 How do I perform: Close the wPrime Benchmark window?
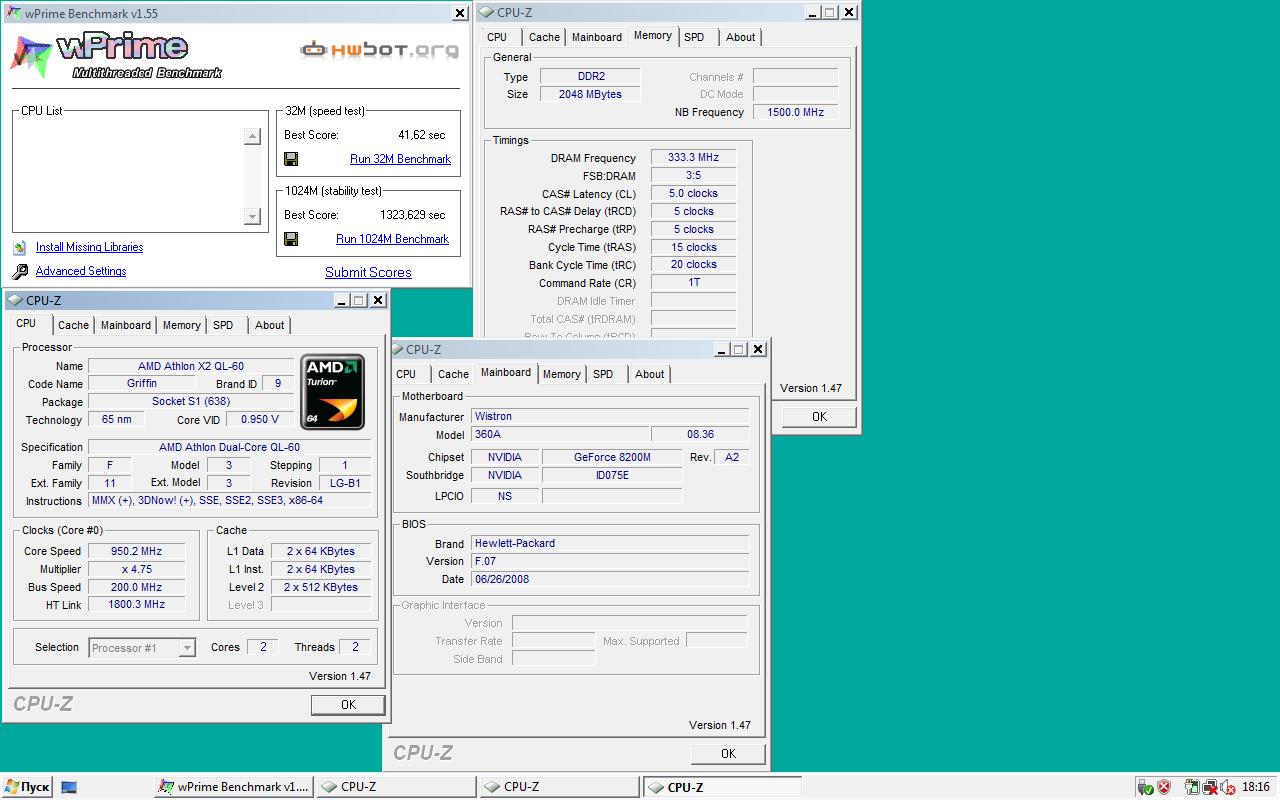pyautogui.click(x=460, y=13)
